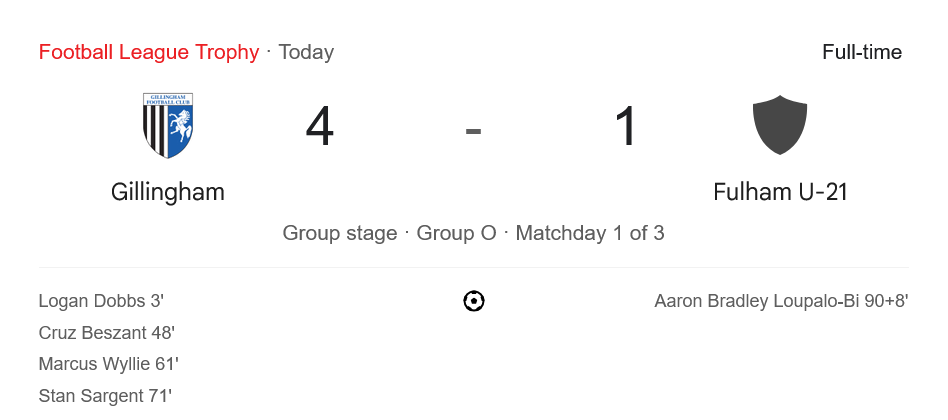Select goalscorer Stan Sargent 71'
Viewport: 948px width, 420px height.
[x=105, y=396]
